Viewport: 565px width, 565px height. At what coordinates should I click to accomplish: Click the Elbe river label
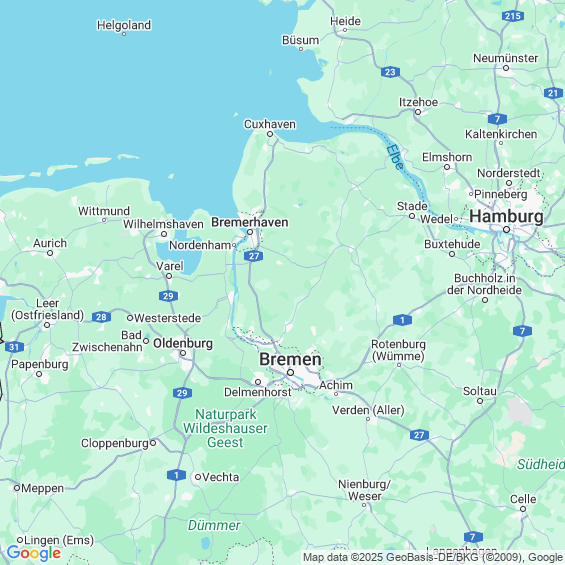[x=395, y=157]
